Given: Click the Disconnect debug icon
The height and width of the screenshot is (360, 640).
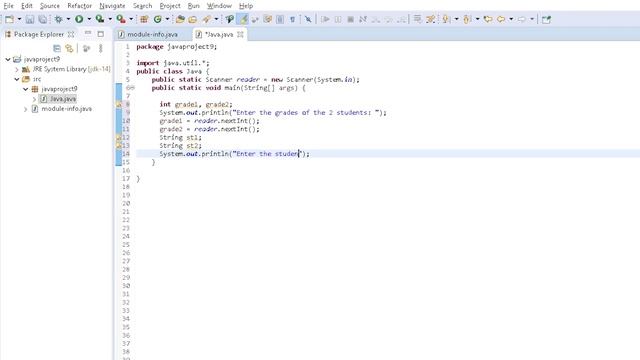Looking at the screenshot, I should click(x=363, y=19).
